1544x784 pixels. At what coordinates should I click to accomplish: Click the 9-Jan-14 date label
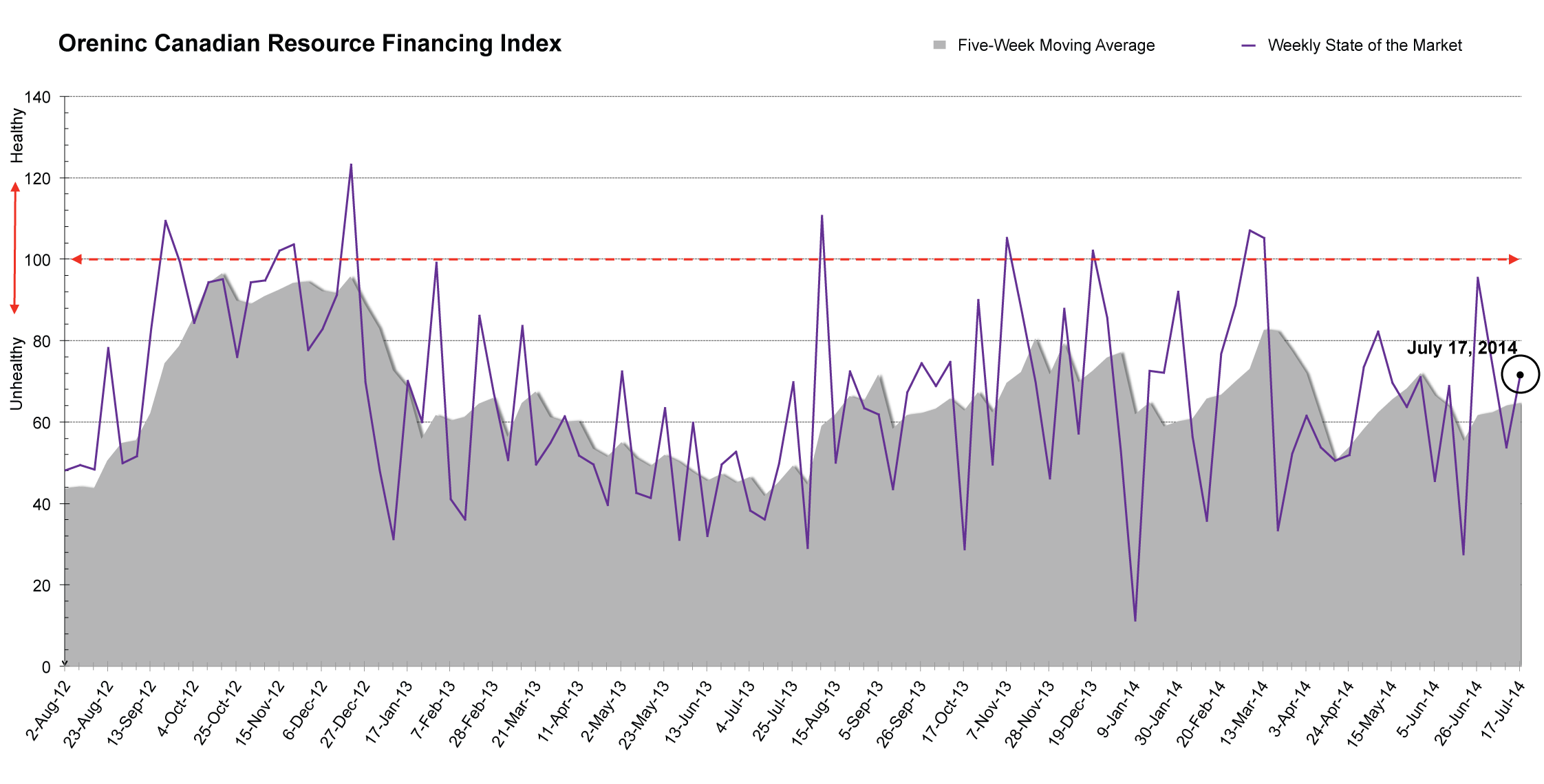coord(1118,710)
